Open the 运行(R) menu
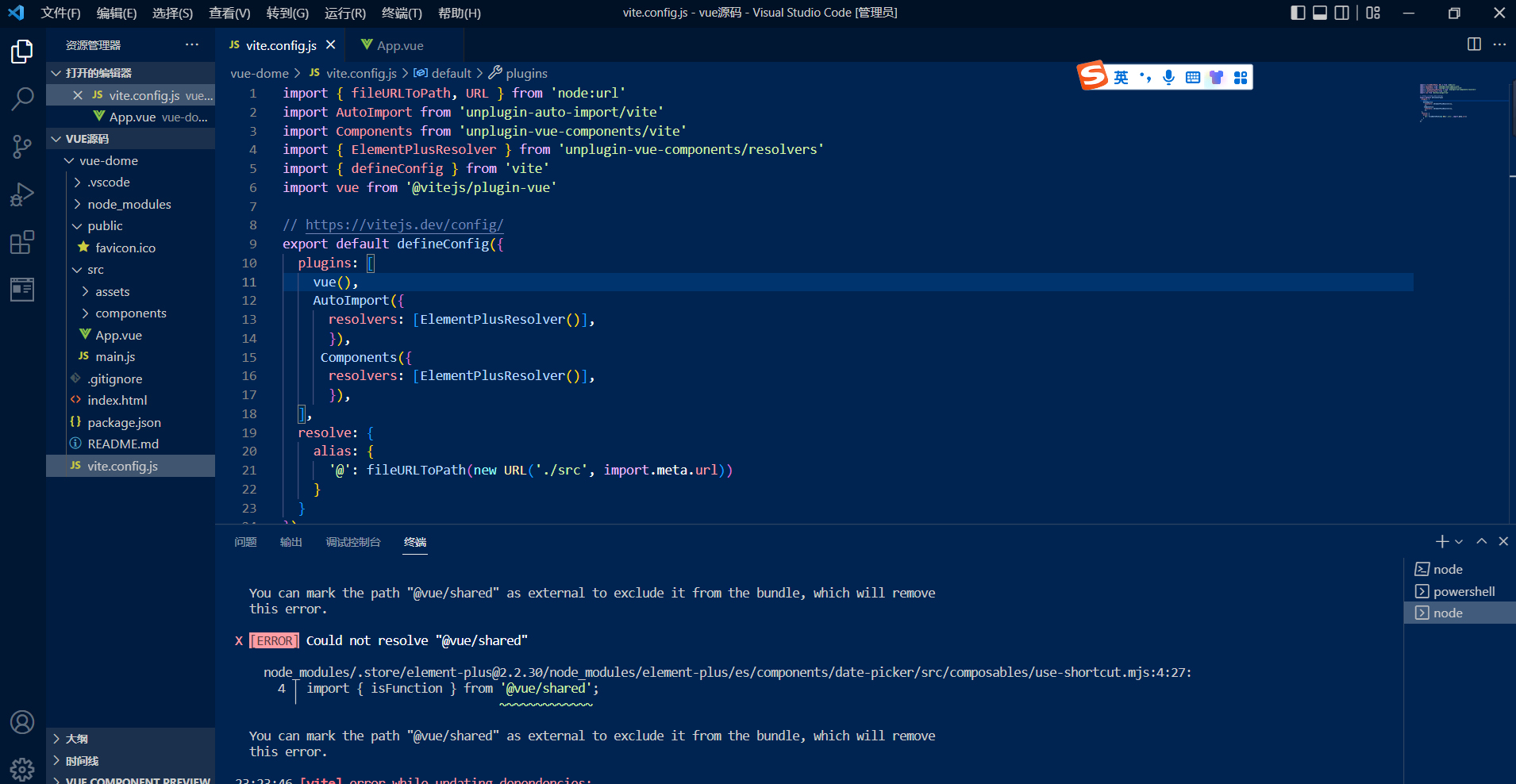This screenshot has width=1516, height=784. (345, 13)
